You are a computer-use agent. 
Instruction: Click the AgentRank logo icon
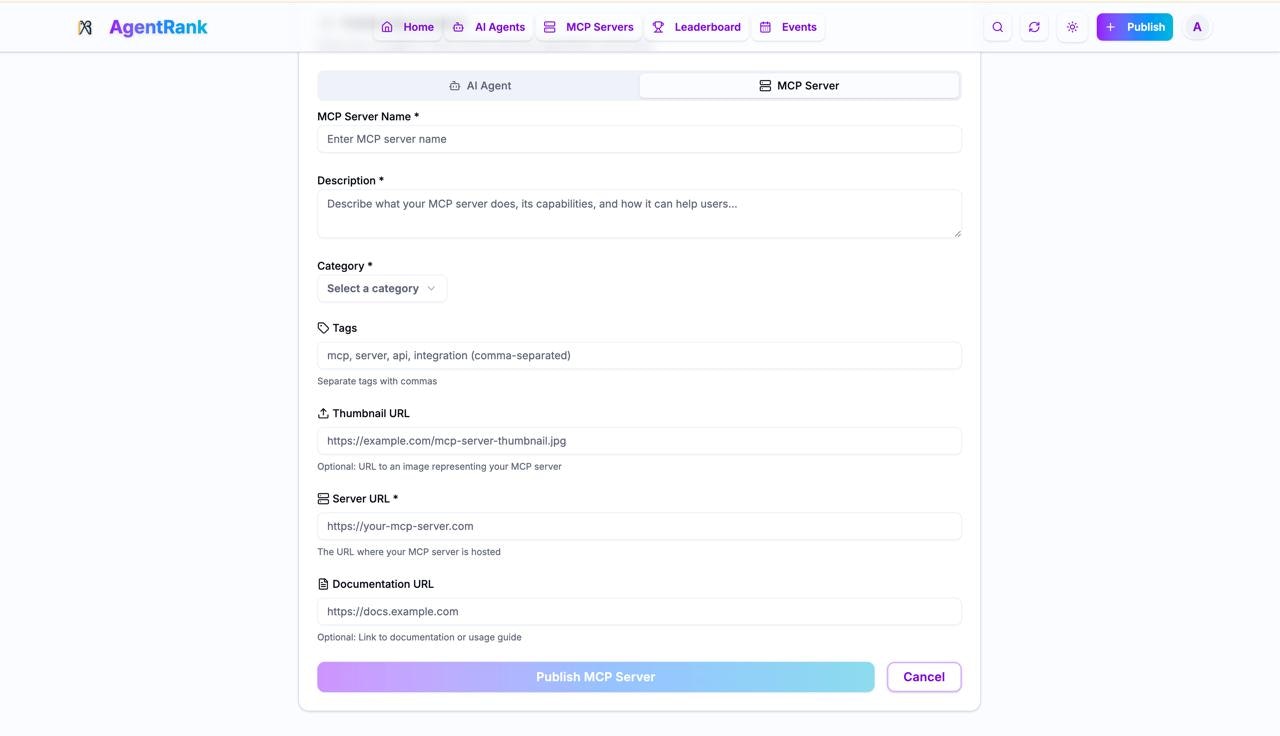[x=85, y=27]
